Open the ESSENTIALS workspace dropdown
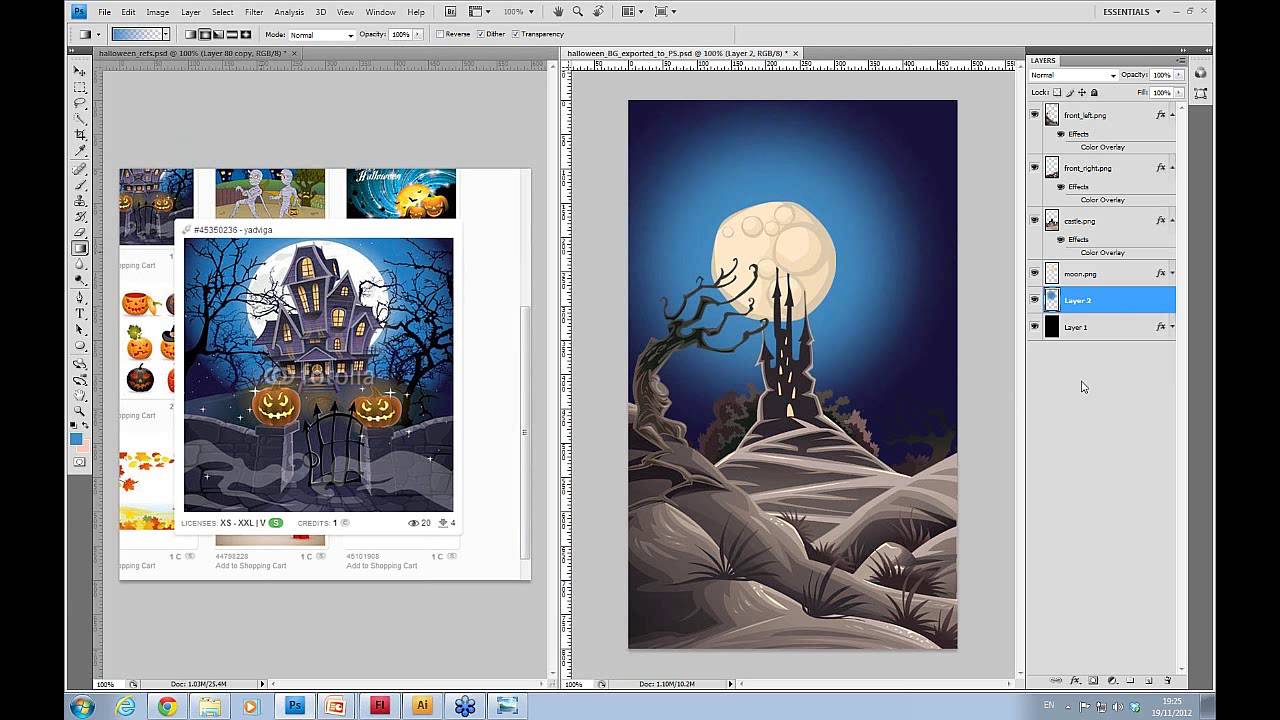The image size is (1280, 720). [1131, 12]
